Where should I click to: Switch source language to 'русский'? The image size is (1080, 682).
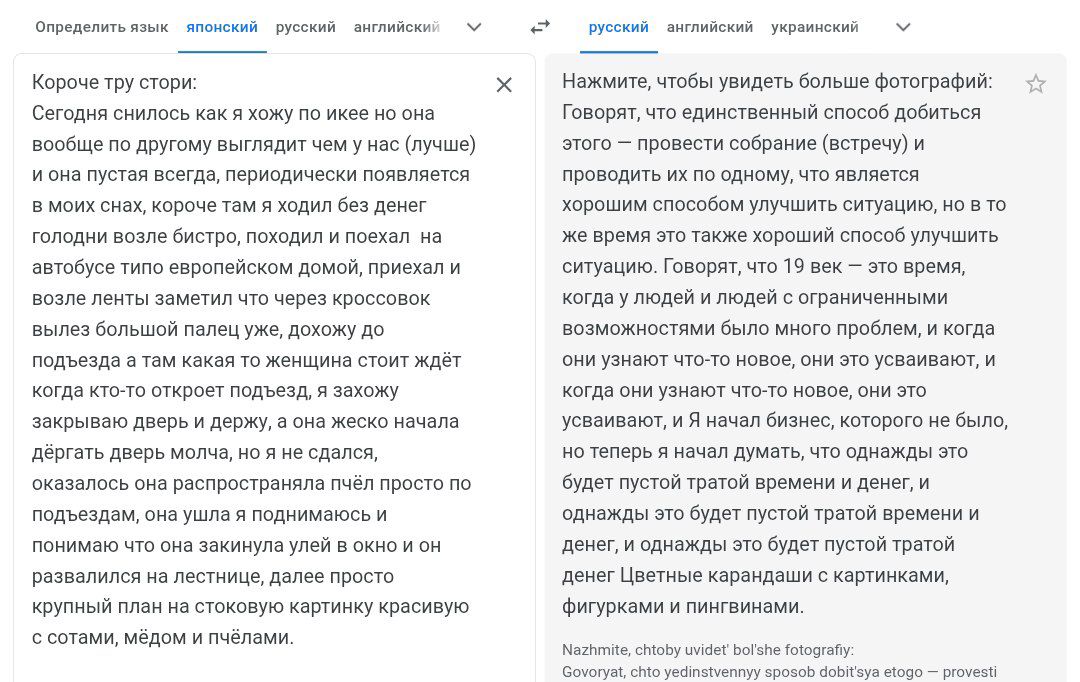306,28
